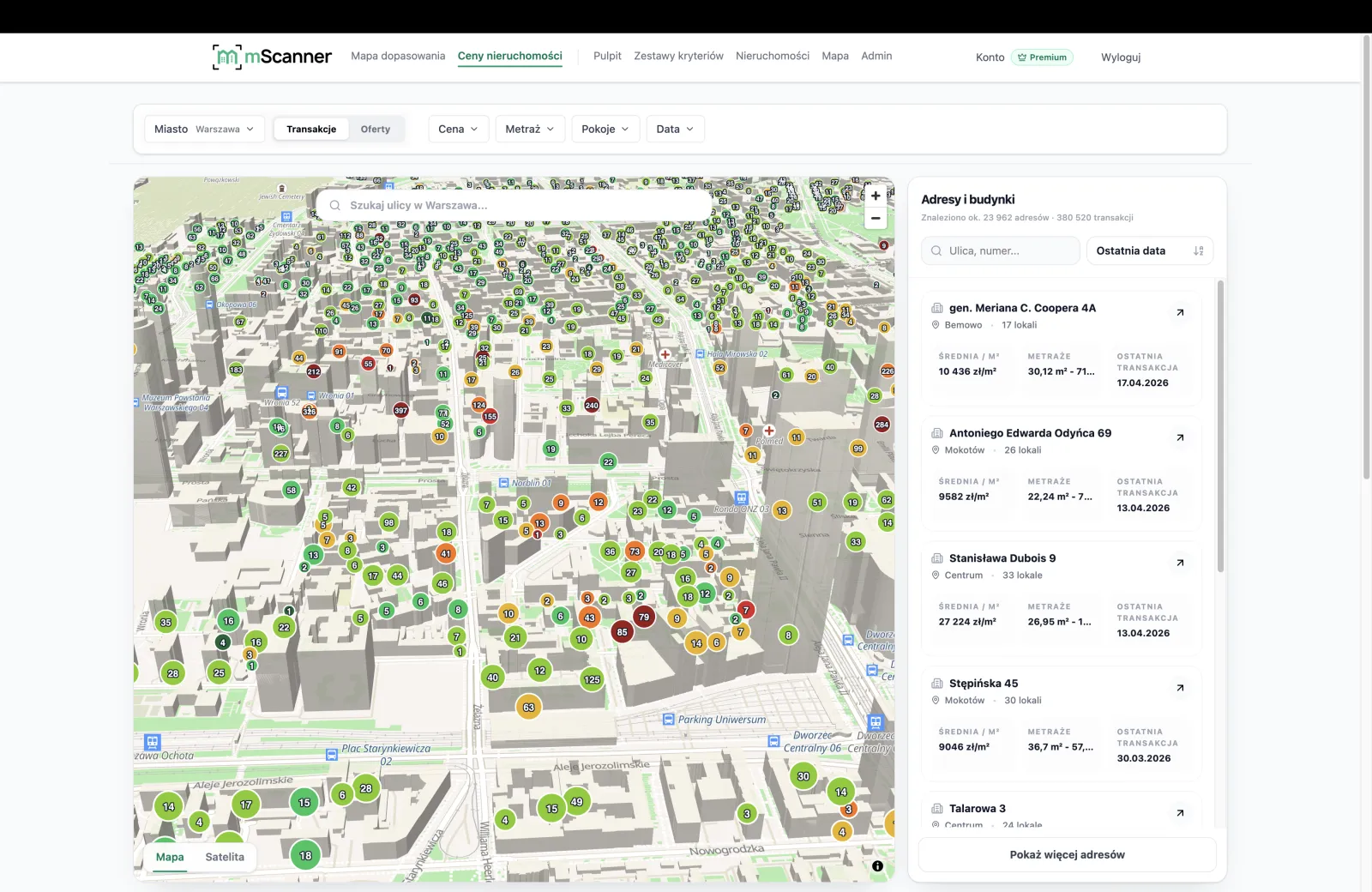Click the Norblin 01 transit stop icon

[504, 483]
